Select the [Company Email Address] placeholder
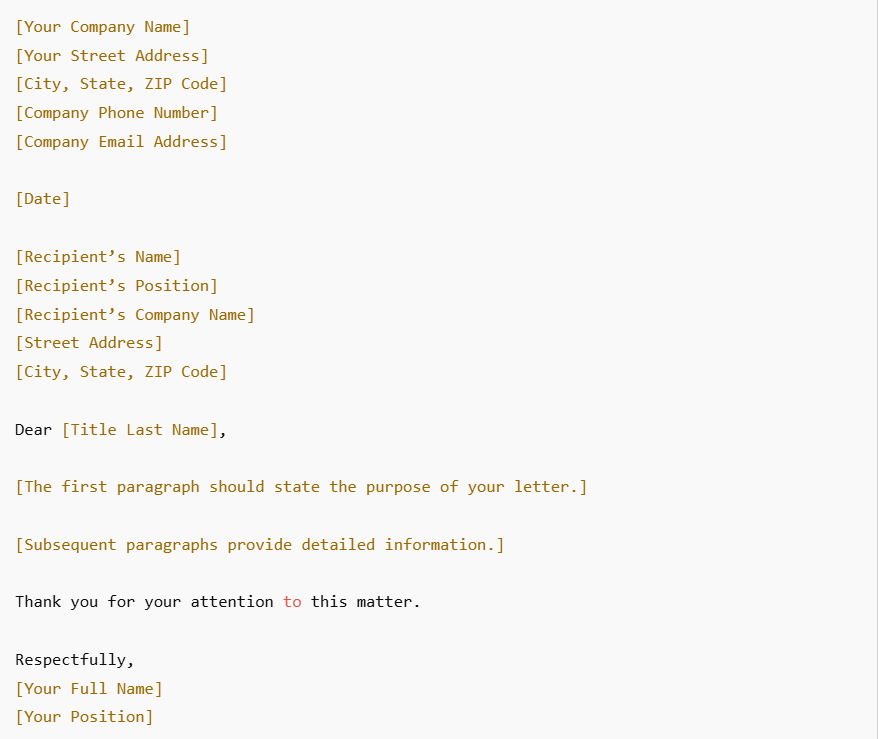 coord(121,142)
